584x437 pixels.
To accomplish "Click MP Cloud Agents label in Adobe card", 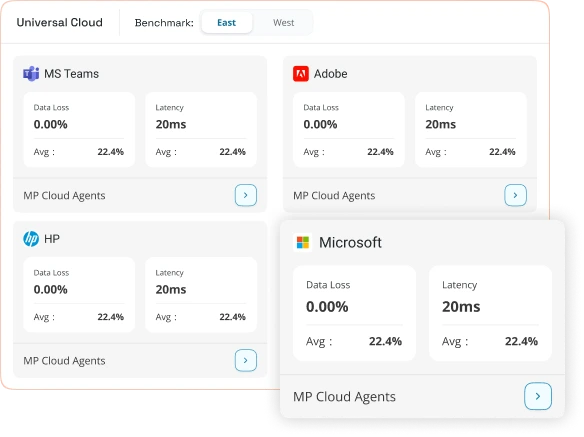I will [x=334, y=196].
